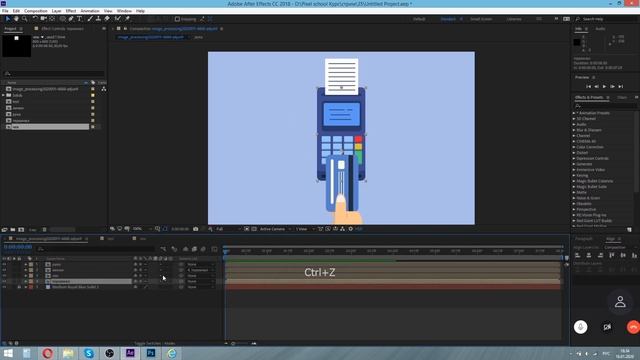Expand the Solids folder in Project panel

tap(3, 95)
